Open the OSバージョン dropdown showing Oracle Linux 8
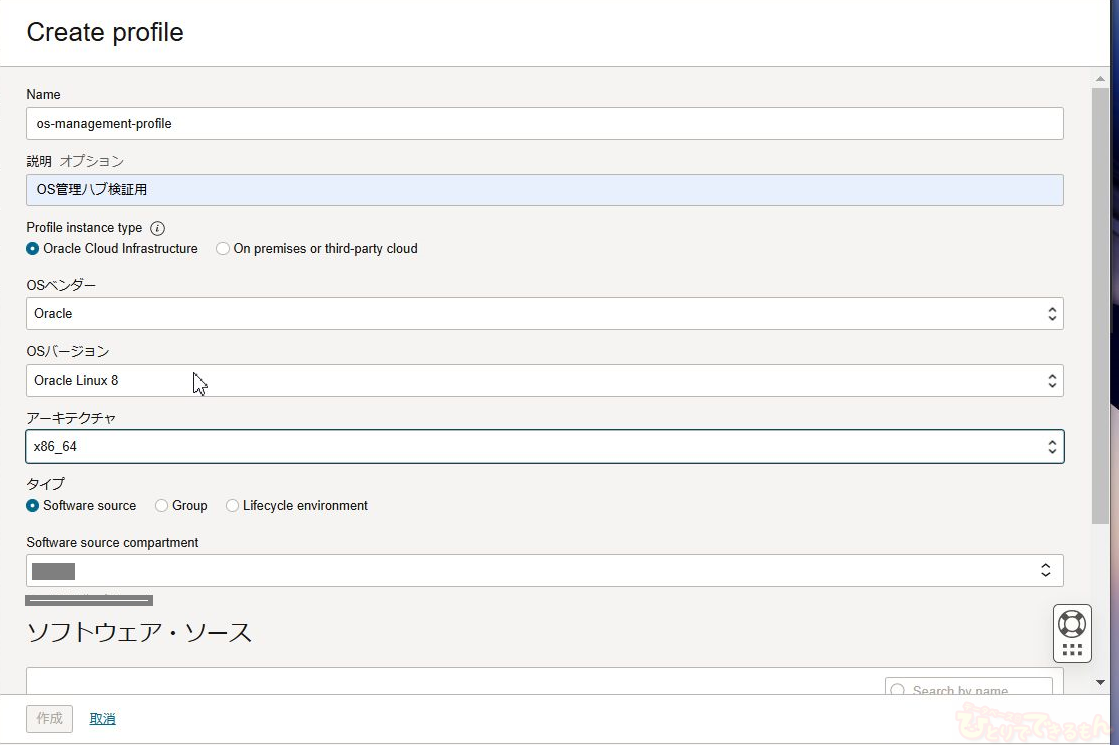The height and width of the screenshot is (745, 1119). pos(545,380)
